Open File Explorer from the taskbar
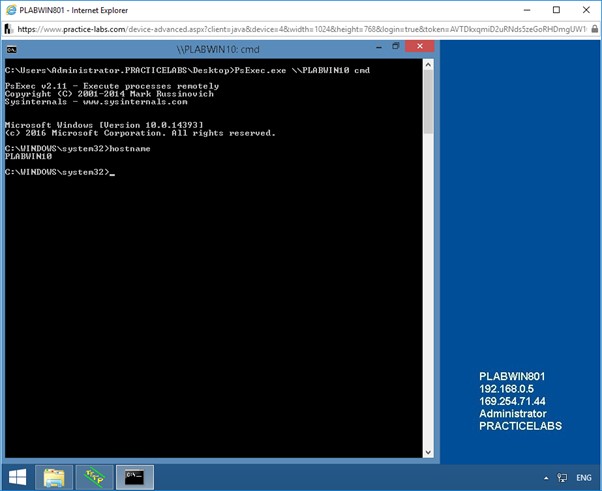 point(54,478)
